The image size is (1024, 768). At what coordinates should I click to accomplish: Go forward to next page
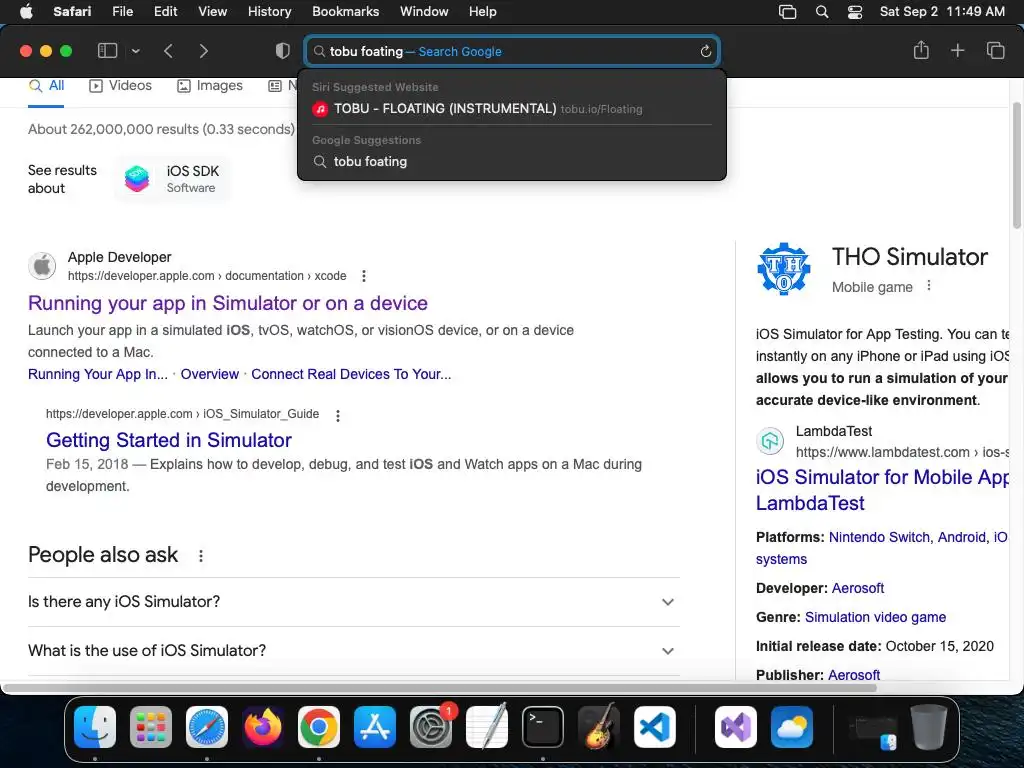203,51
